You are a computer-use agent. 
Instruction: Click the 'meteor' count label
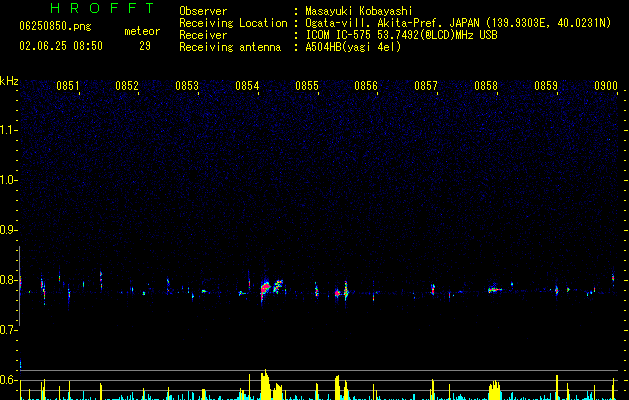click(142, 31)
